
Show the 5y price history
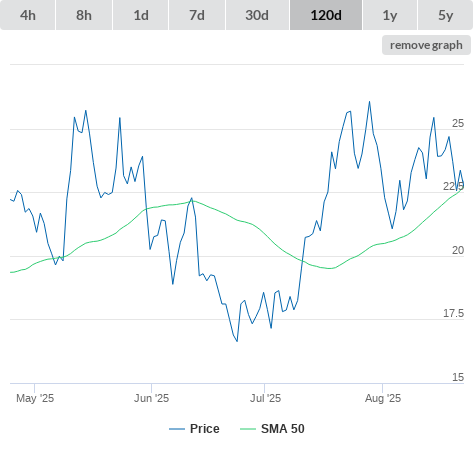(445, 15)
